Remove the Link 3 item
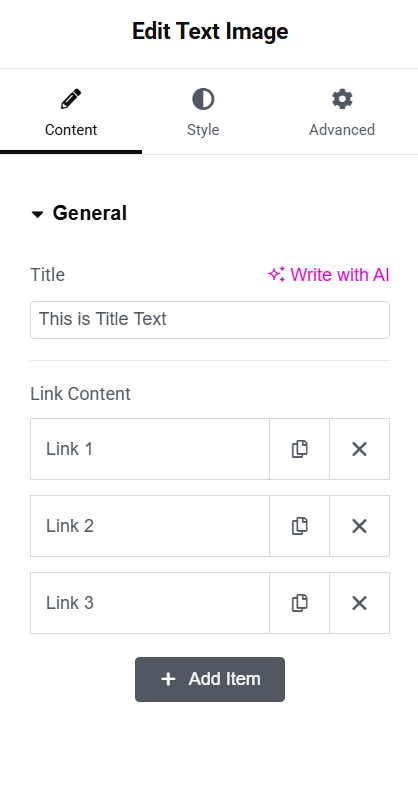The width and height of the screenshot is (418, 796). (x=359, y=603)
